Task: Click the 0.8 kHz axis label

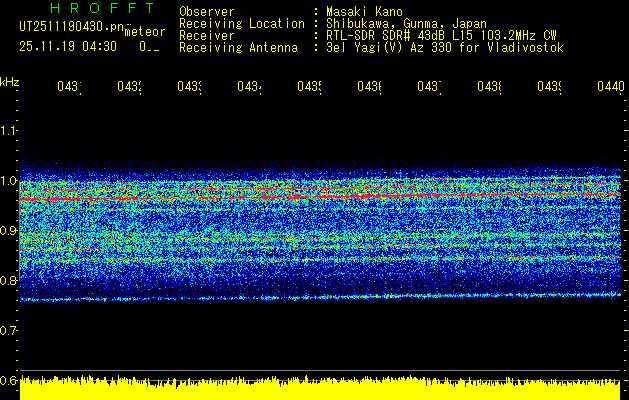Action: point(8,280)
